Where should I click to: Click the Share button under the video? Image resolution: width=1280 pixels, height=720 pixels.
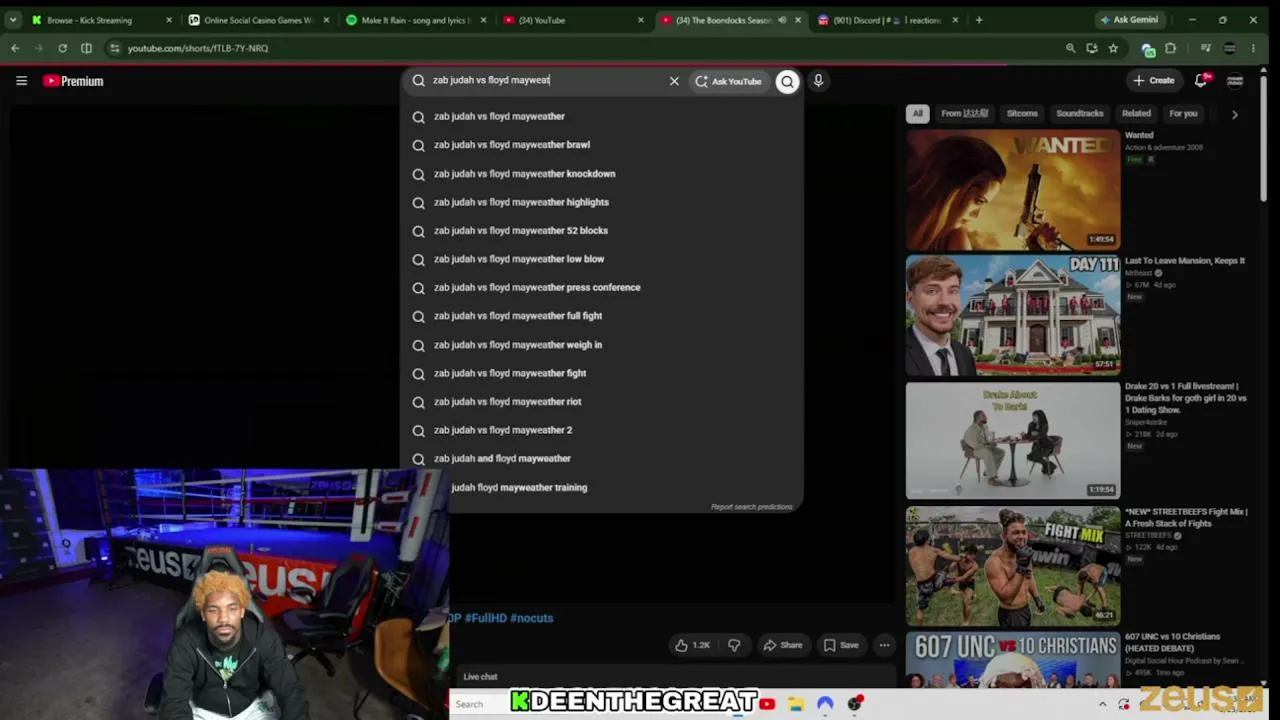(x=782, y=645)
